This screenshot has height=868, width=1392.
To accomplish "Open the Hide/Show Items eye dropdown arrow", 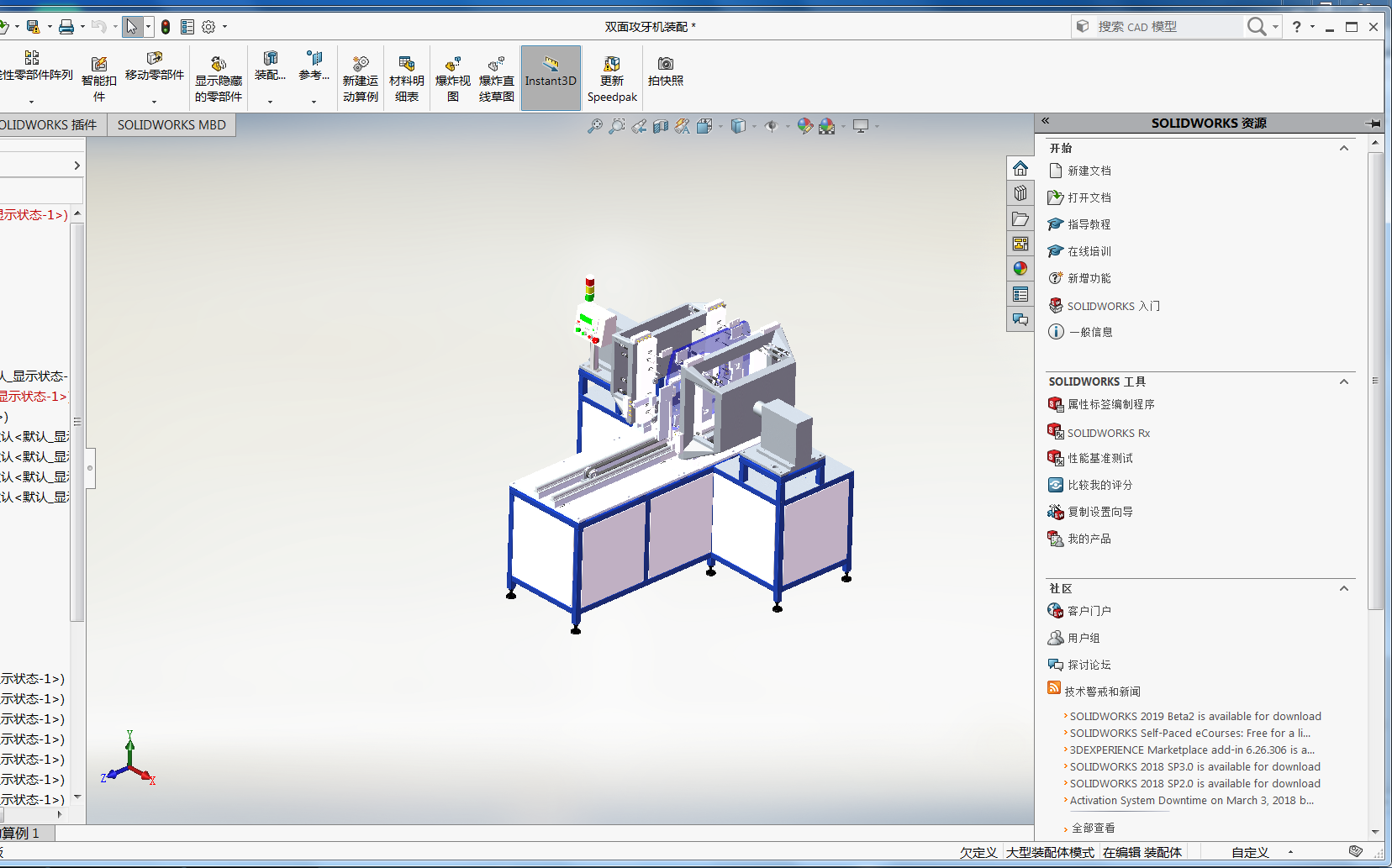I will 788,127.
